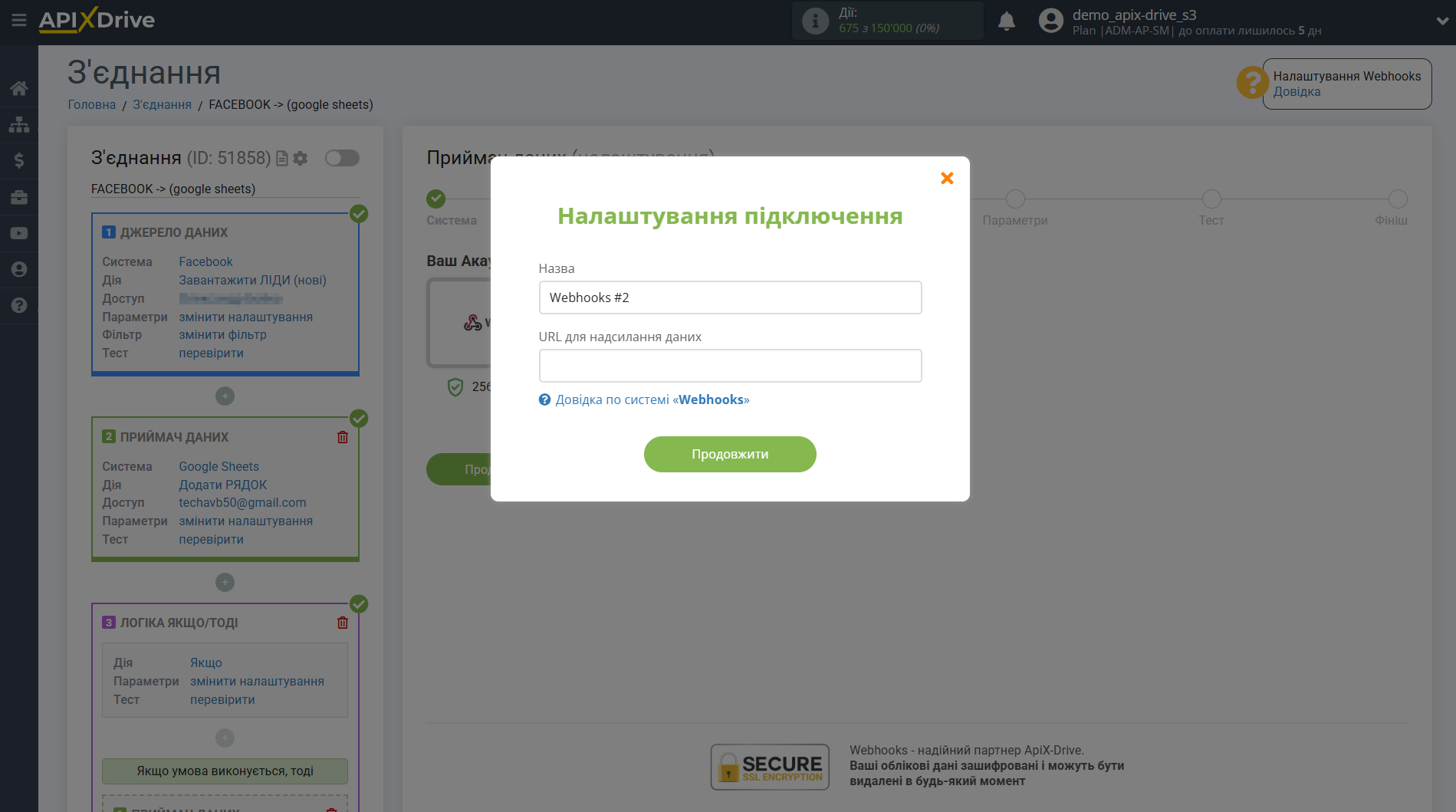Open the notifications bell
Screen dimensions: 1456x812
coord(1007,21)
